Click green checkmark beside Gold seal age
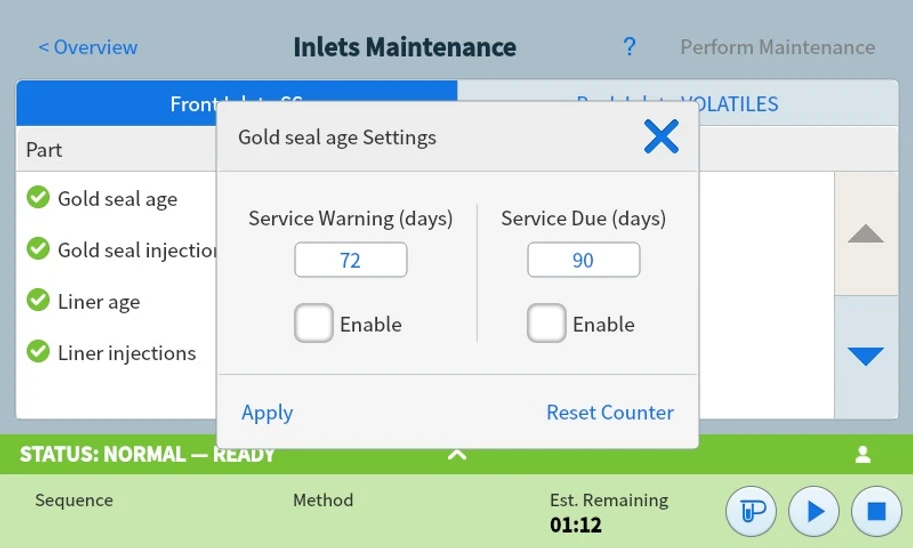Viewport: 913px width, 548px height. 38,198
